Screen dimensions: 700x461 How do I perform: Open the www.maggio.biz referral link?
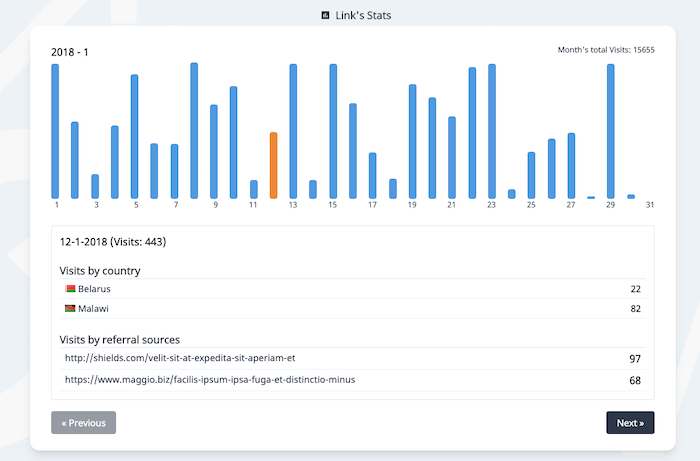[210, 380]
